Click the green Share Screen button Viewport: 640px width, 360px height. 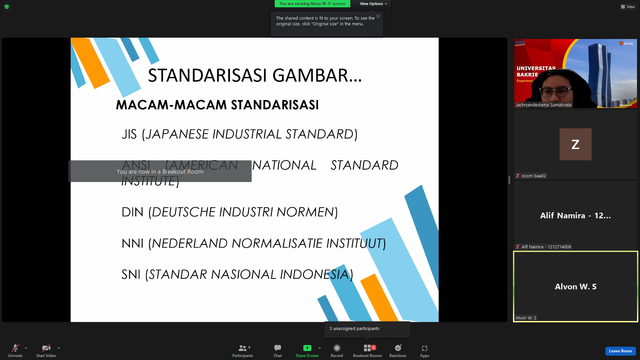tap(307, 350)
